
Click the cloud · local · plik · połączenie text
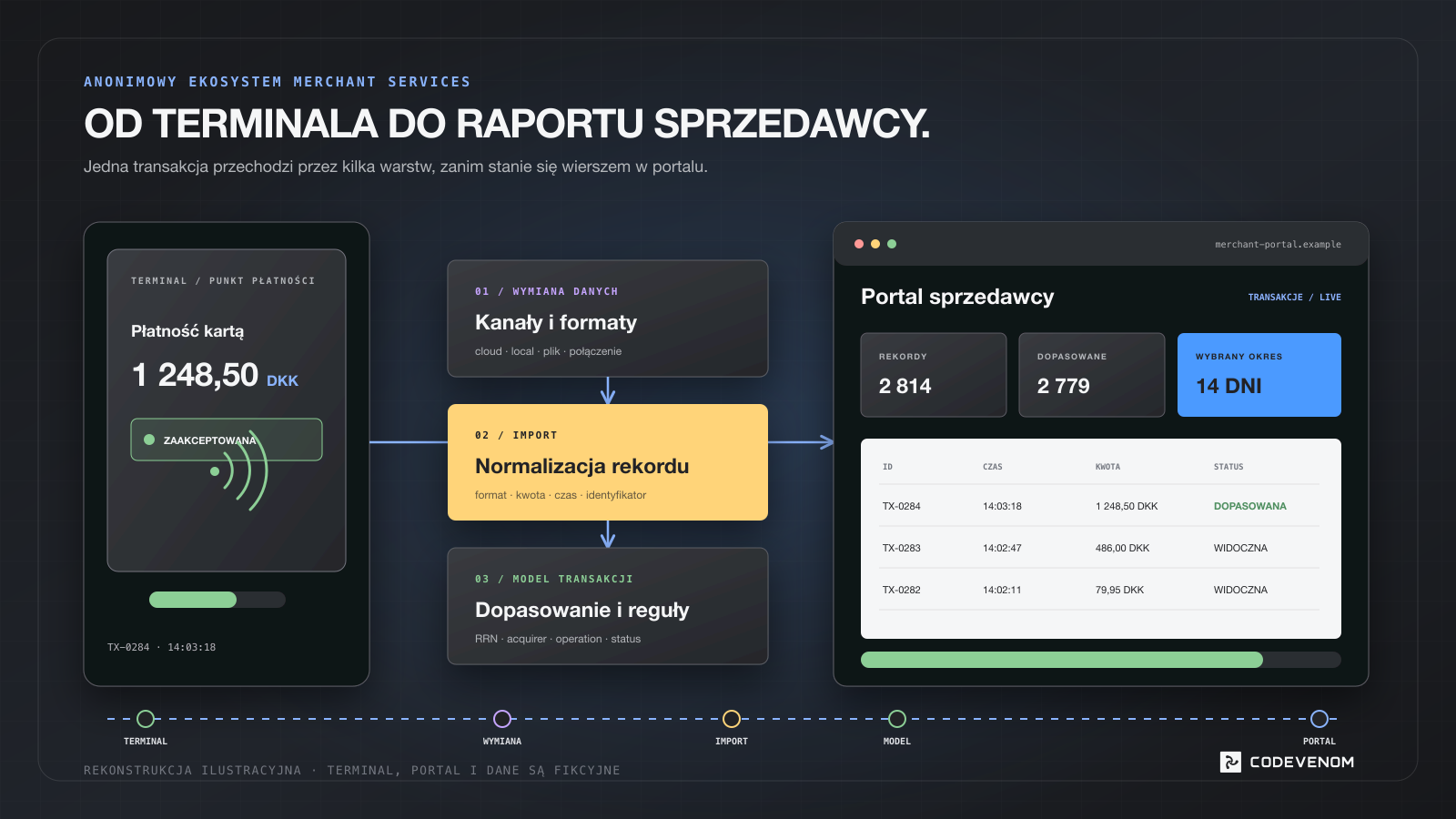[x=548, y=351]
